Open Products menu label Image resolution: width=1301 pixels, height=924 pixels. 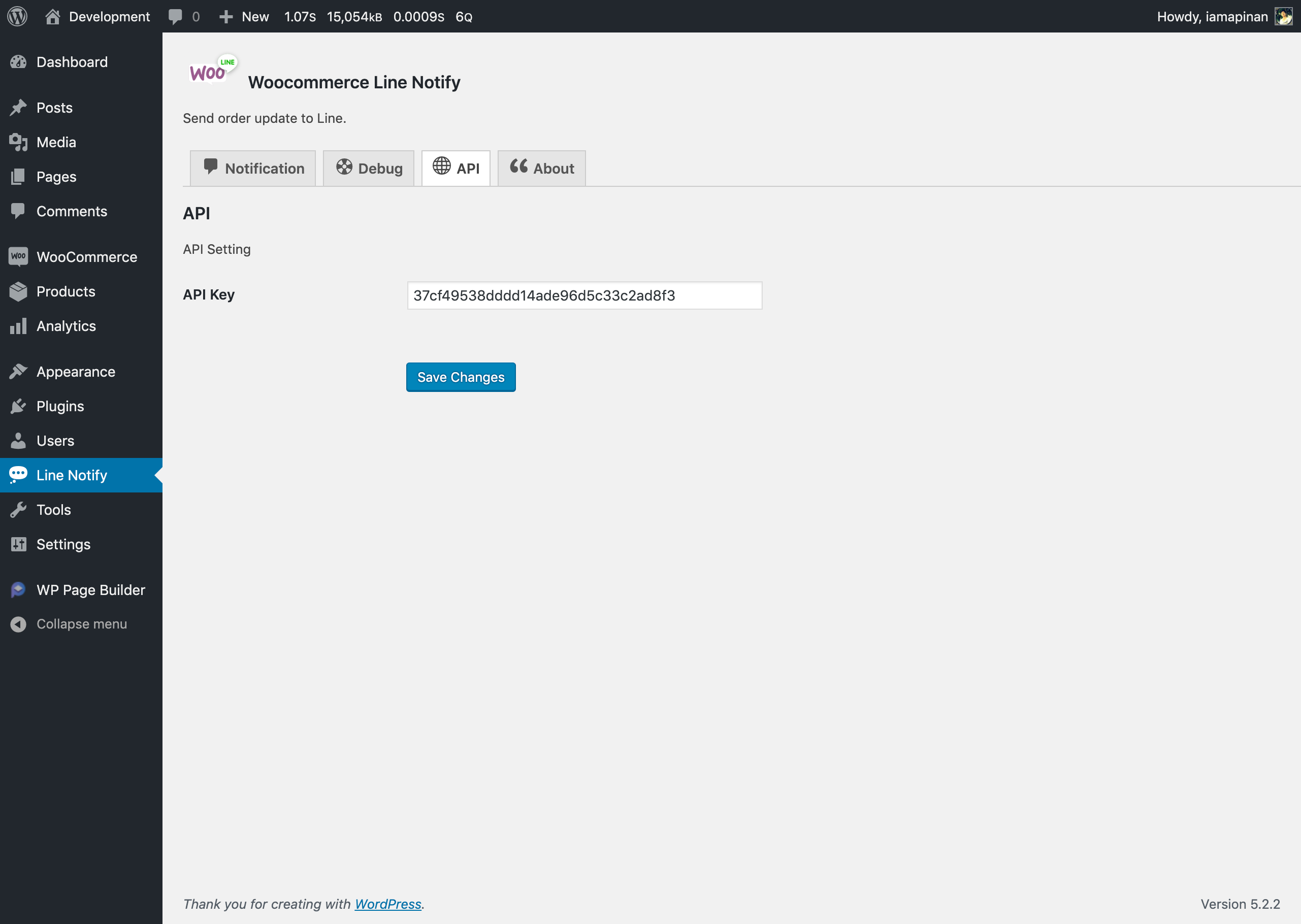pos(66,291)
